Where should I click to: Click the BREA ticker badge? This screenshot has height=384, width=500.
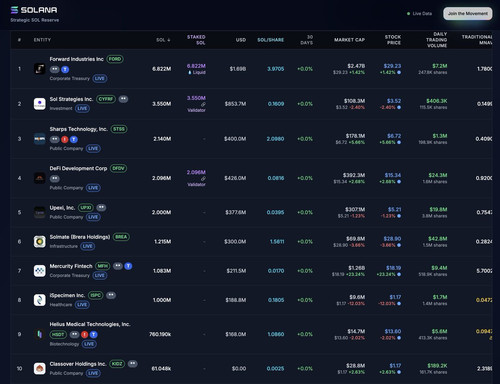121,237
